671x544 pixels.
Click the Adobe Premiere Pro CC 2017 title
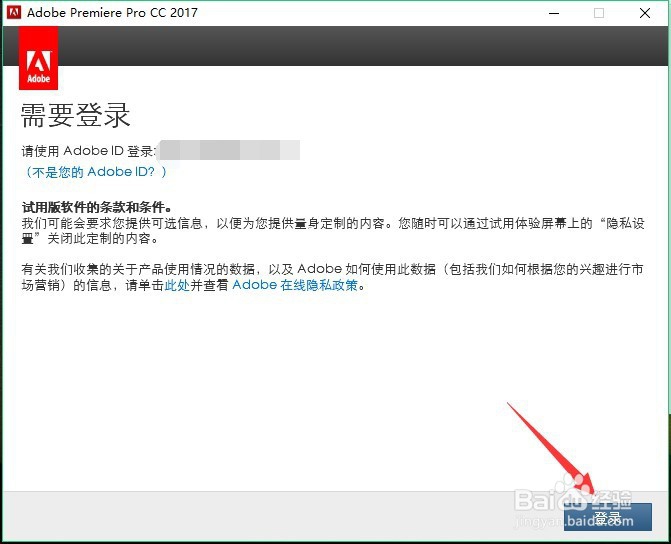pyautogui.click(x=112, y=12)
